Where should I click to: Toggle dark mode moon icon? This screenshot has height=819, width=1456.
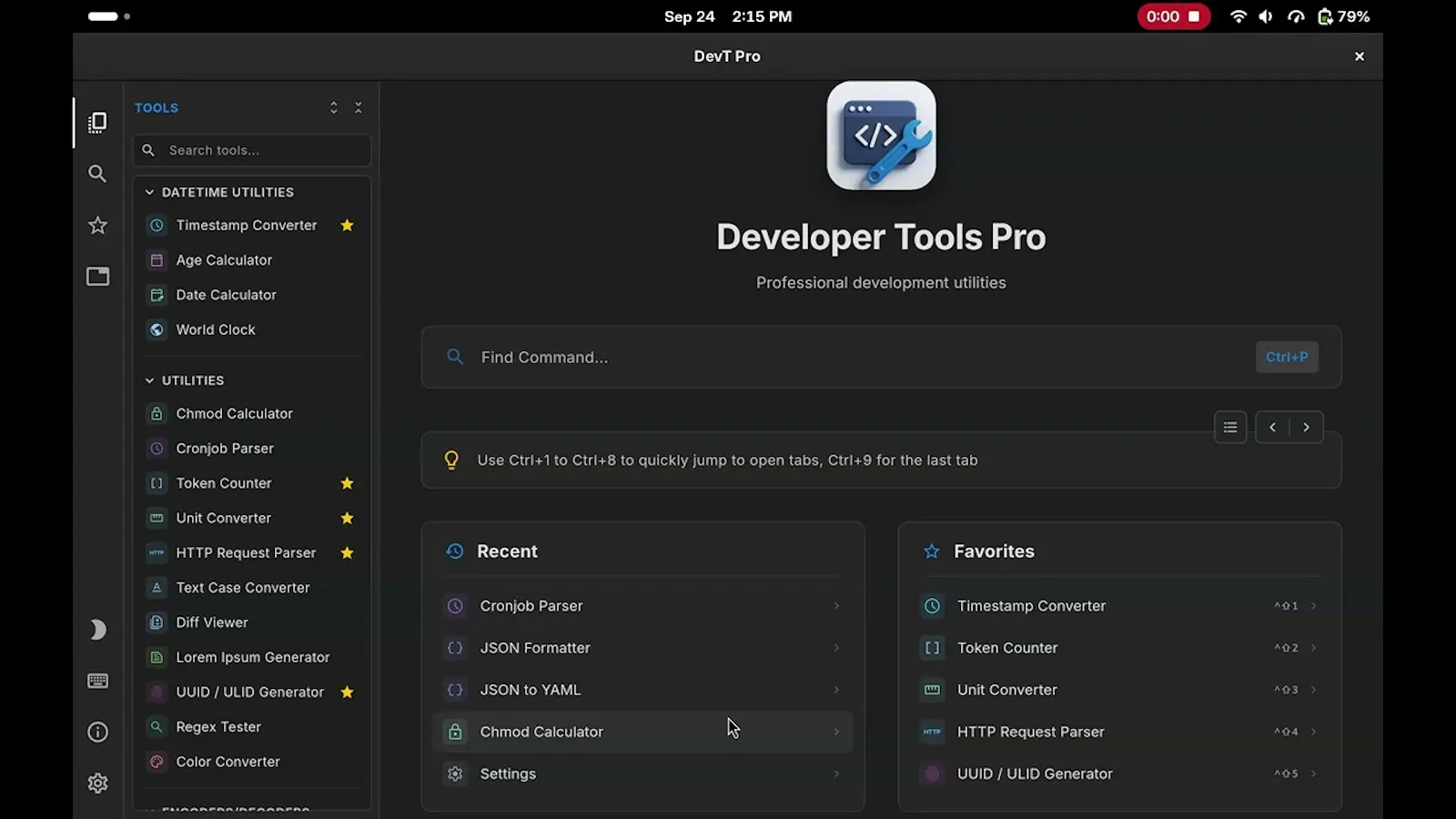[x=97, y=630]
